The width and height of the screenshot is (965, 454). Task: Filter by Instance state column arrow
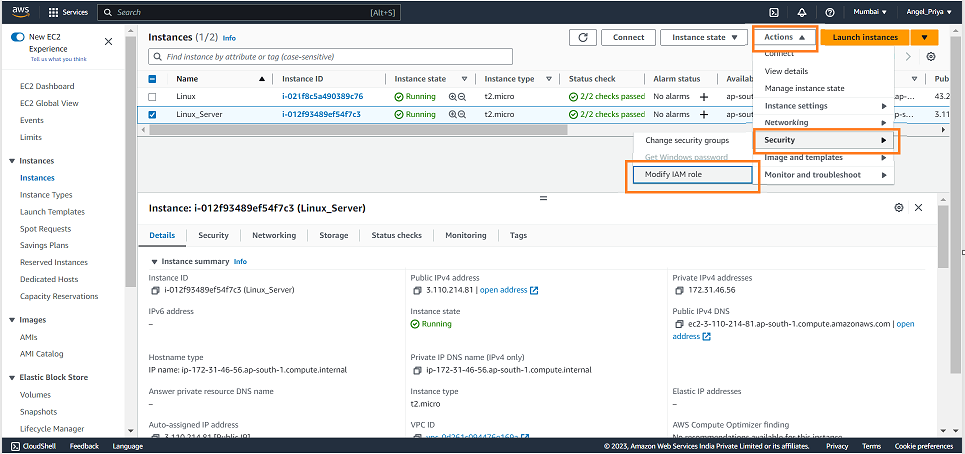pos(465,79)
